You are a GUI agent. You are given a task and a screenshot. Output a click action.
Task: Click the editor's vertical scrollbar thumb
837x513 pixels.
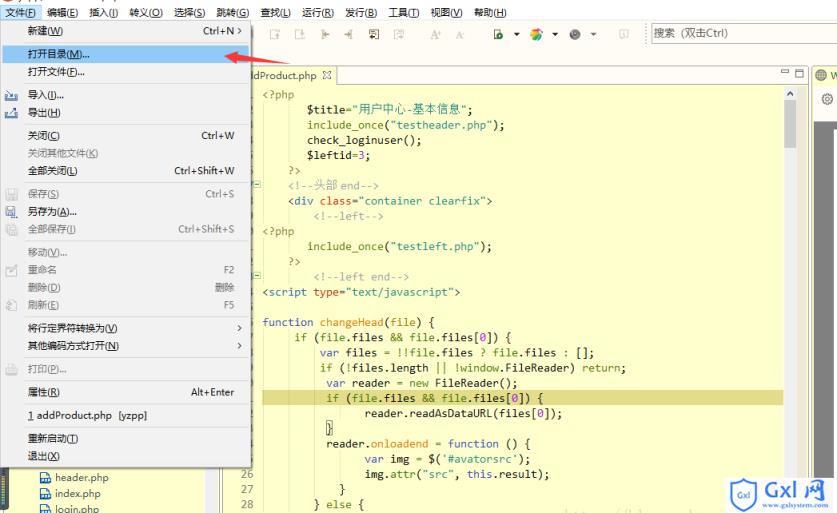tap(790, 123)
